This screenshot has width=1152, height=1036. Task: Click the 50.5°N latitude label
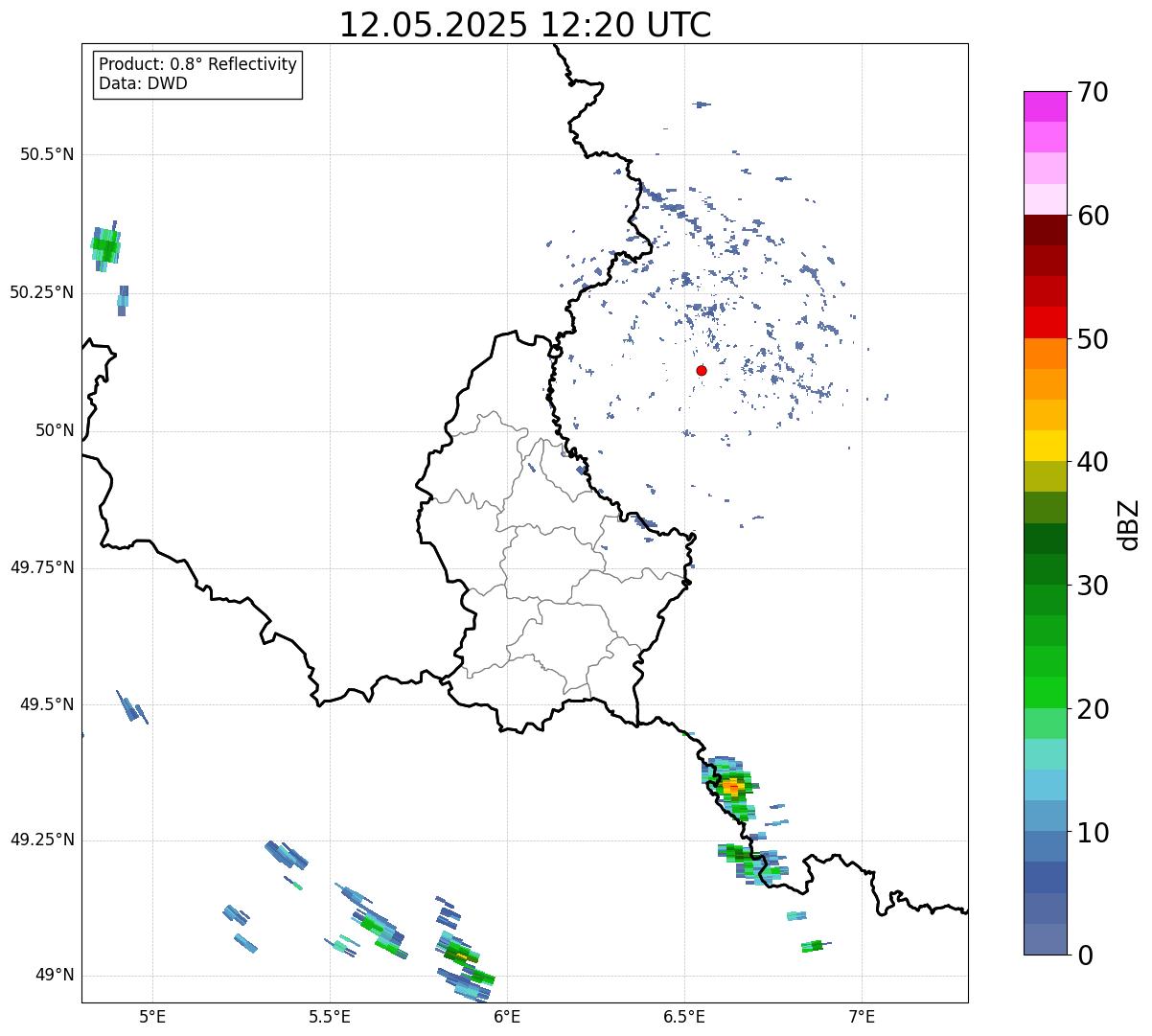47,154
